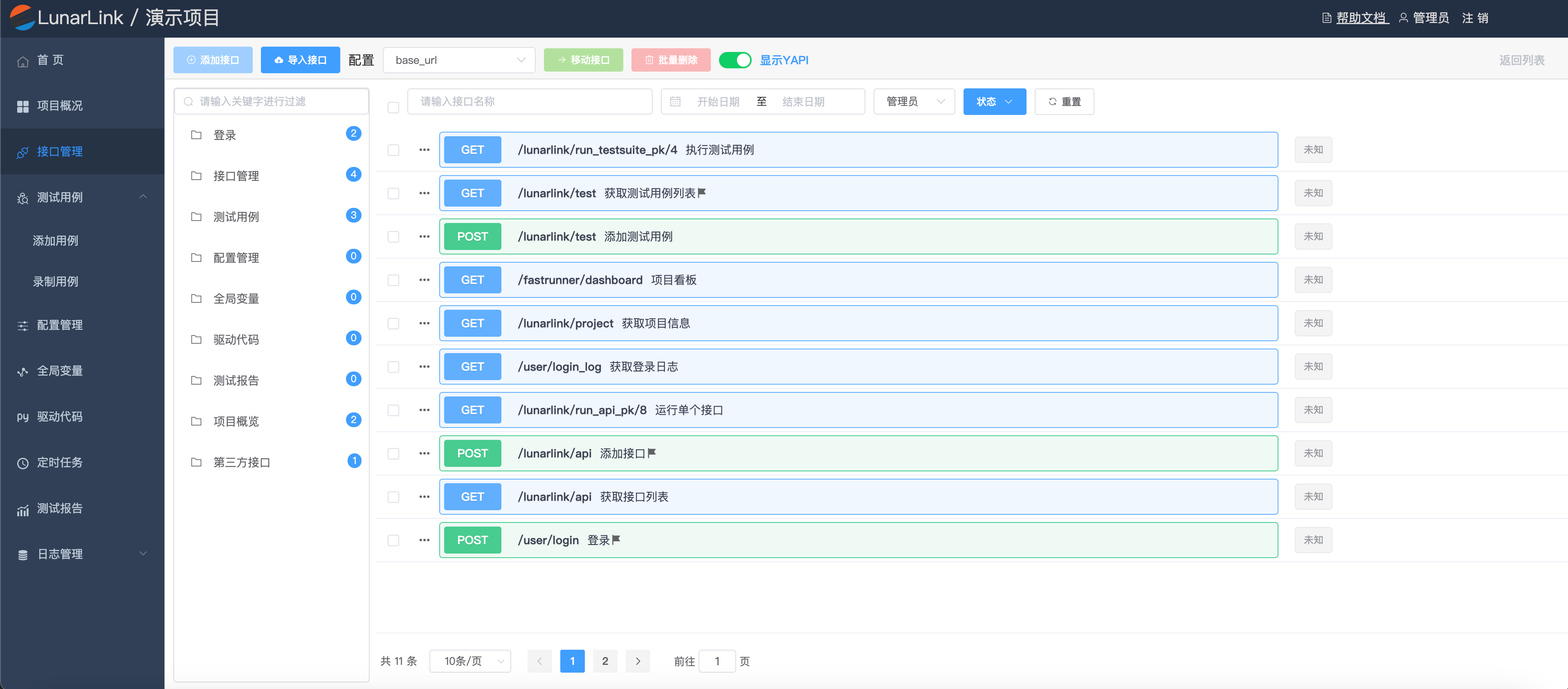This screenshot has width=1568, height=689.
Task: Click the folder icon for 第三方接口
Action: click(x=196, y=462)
